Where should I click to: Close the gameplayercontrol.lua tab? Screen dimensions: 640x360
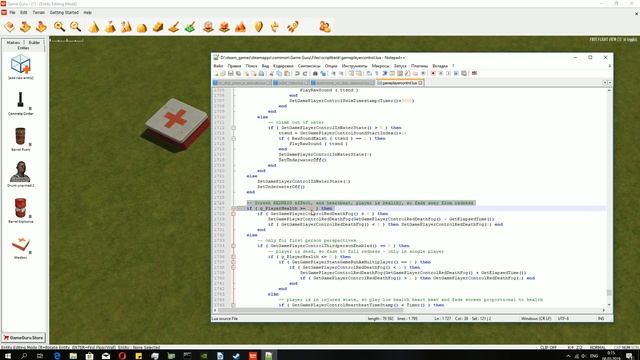click(420, 83)
